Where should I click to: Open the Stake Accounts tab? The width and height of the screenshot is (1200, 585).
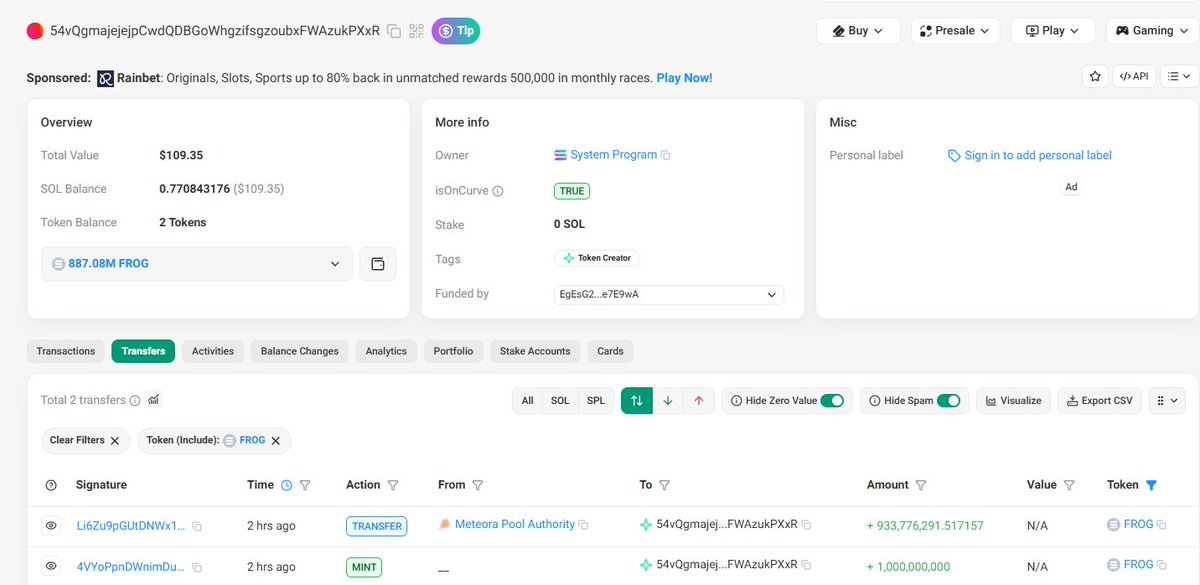[535, 351]
